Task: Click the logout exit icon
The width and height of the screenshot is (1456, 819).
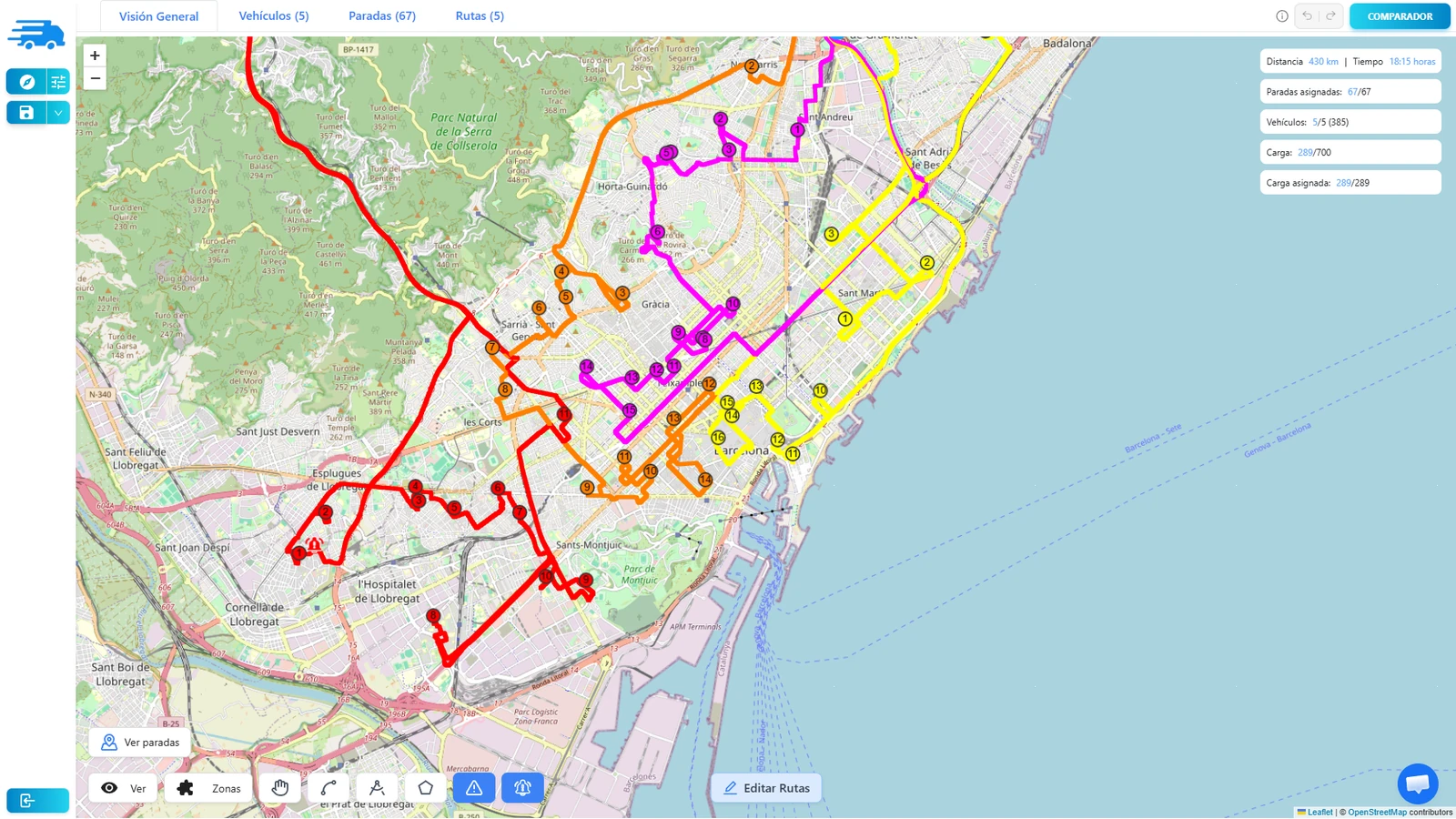Action: [x=37, y=801]
